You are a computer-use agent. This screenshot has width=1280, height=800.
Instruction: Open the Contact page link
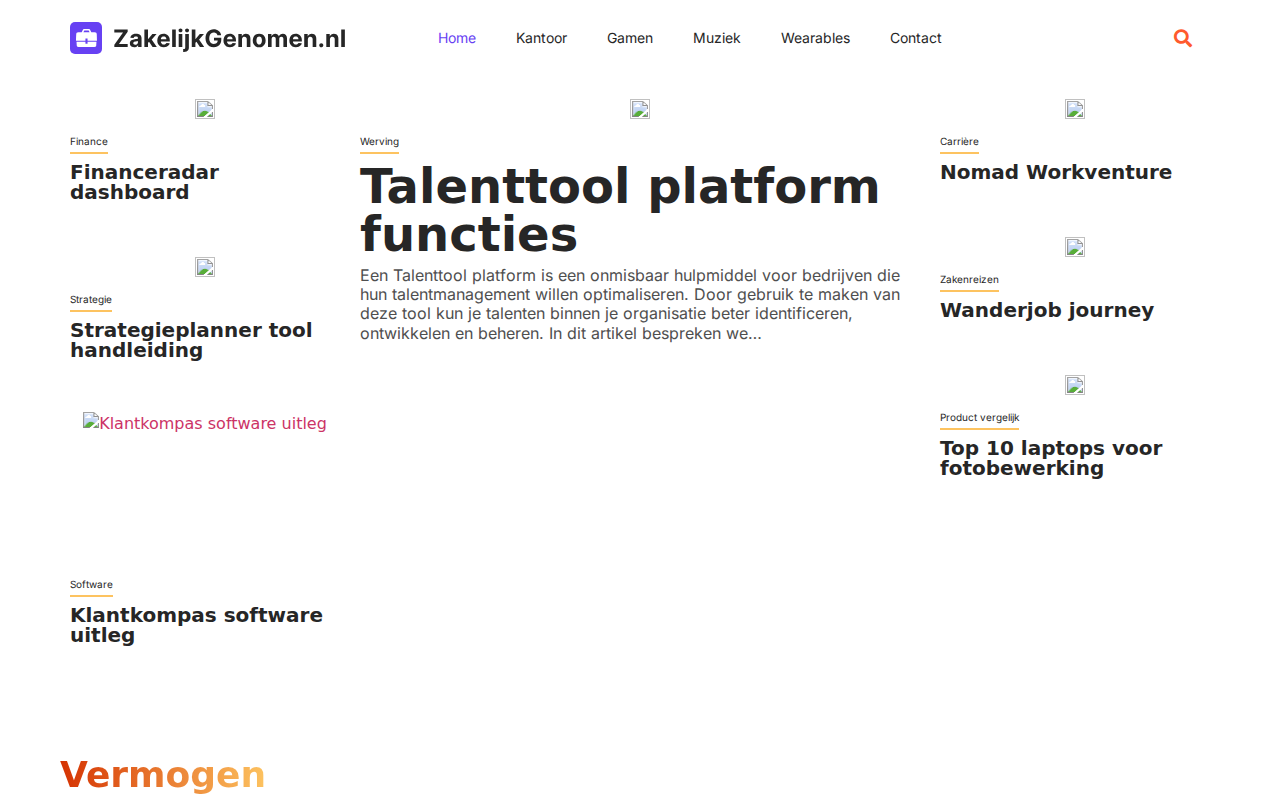point(916,38)
